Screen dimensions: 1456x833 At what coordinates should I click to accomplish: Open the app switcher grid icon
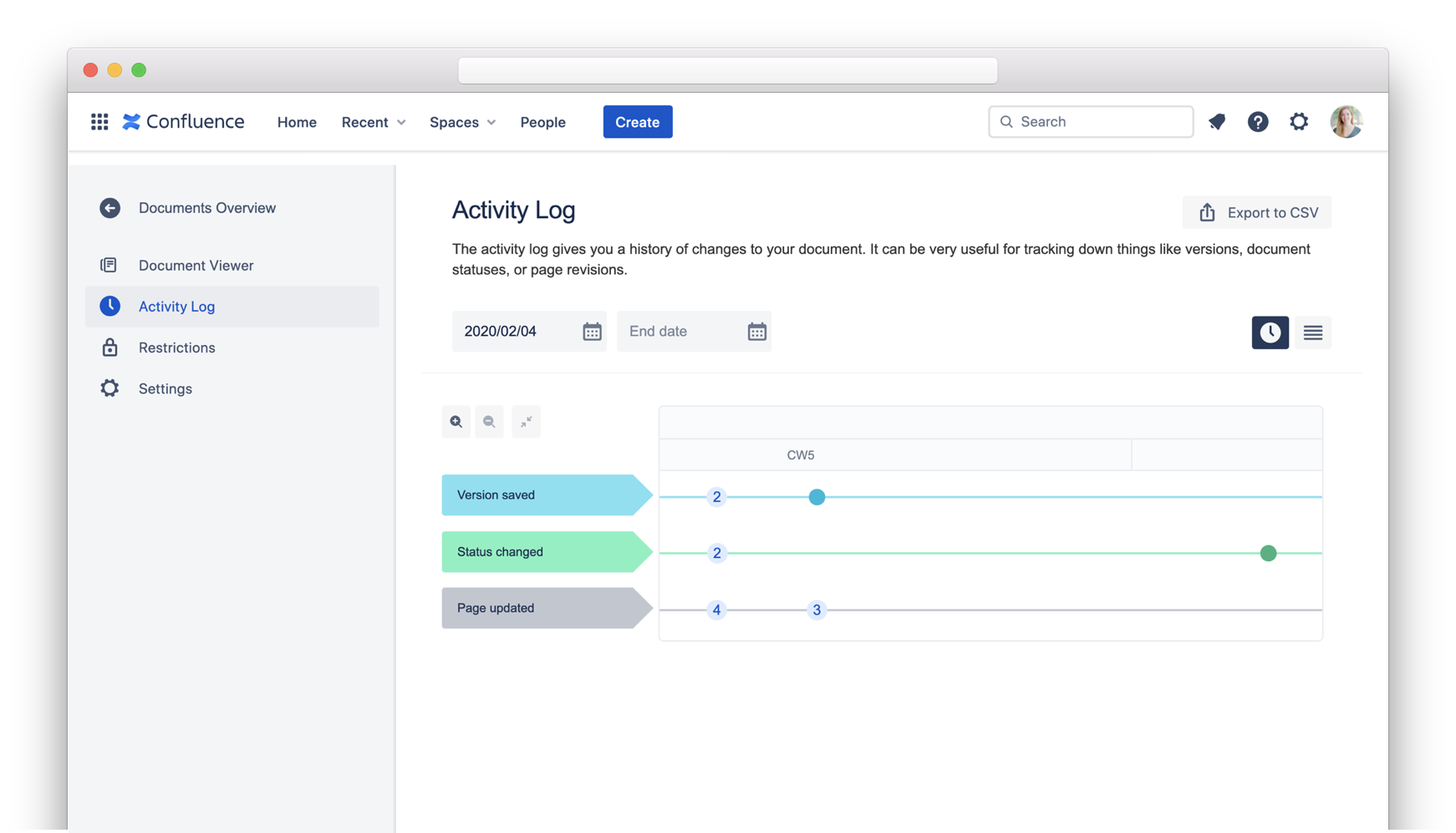[x=99, y=122]
